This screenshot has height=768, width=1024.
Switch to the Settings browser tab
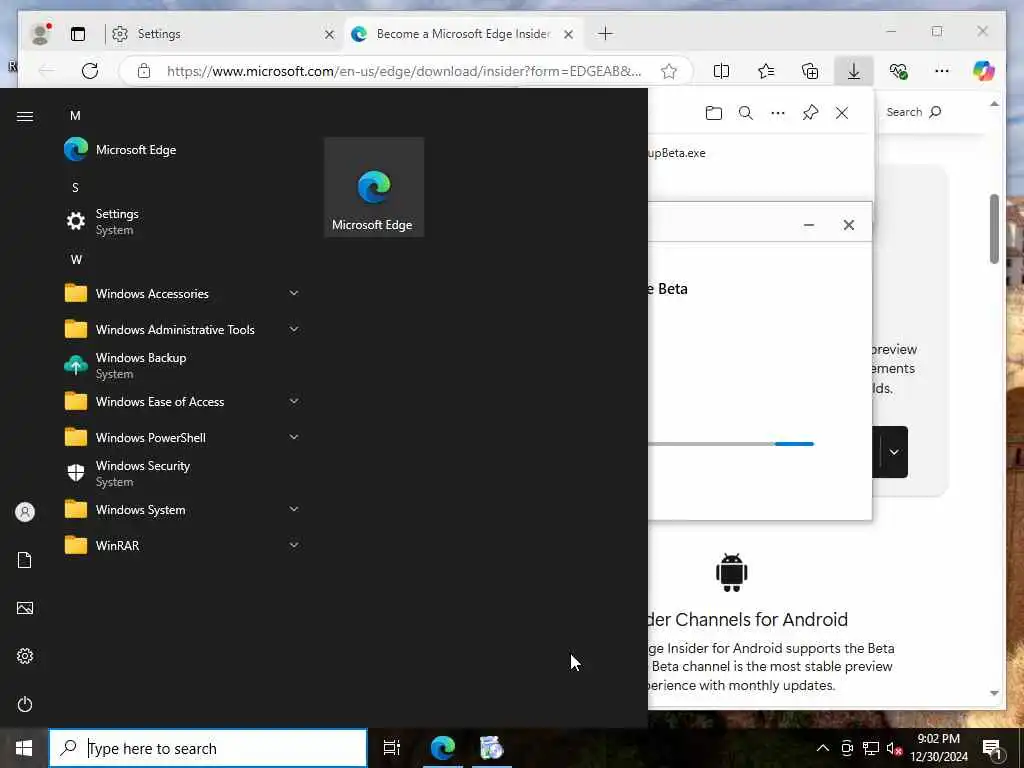(x=216, y=34)
